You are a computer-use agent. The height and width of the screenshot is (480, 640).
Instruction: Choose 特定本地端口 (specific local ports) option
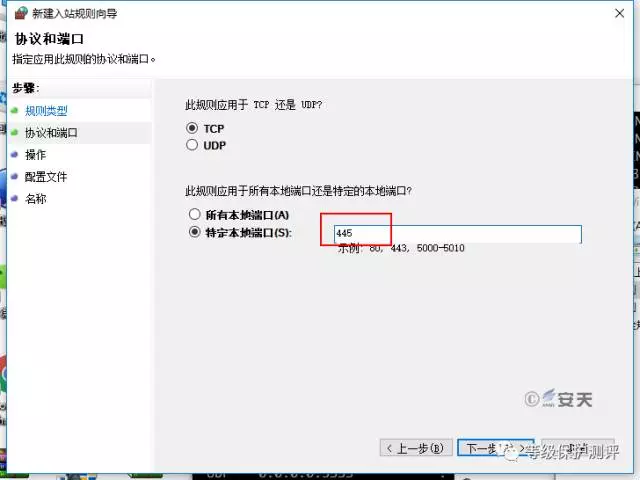pos(193,233)
